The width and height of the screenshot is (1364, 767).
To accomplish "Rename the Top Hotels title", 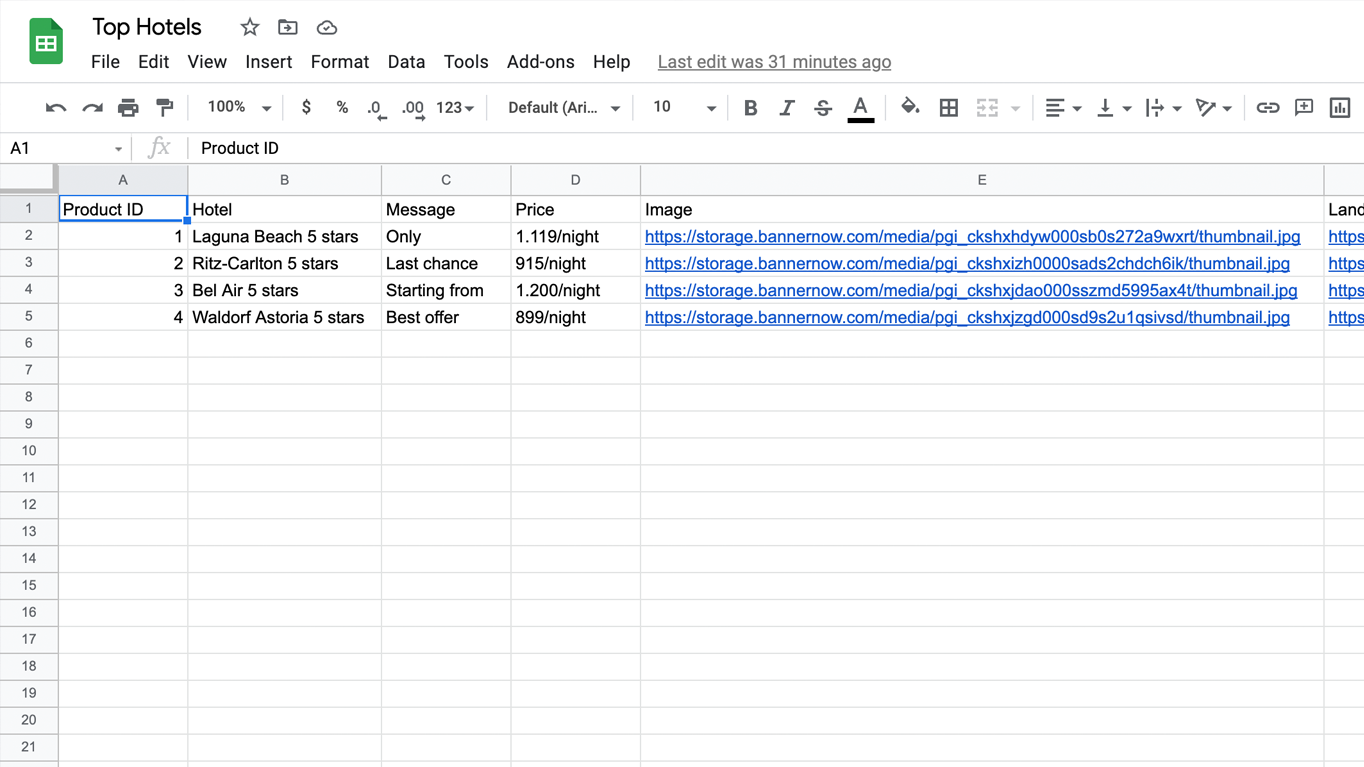I will tap(147, 27).
